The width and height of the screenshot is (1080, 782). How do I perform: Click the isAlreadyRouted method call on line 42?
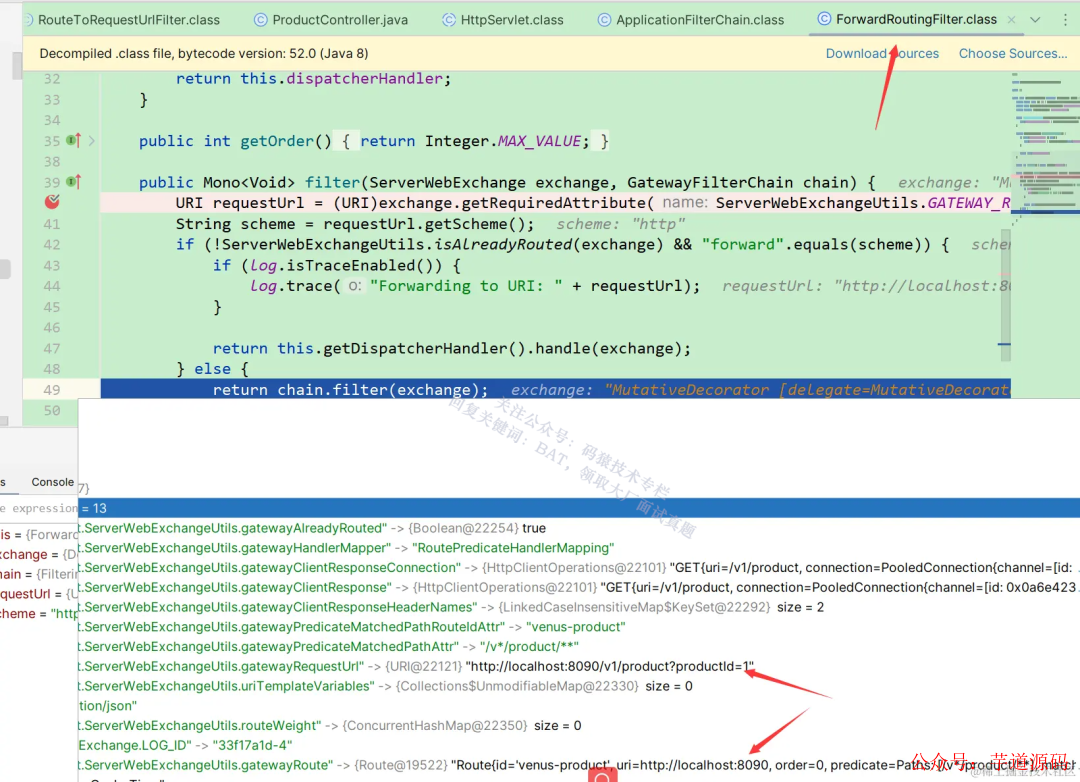(548, 245)
